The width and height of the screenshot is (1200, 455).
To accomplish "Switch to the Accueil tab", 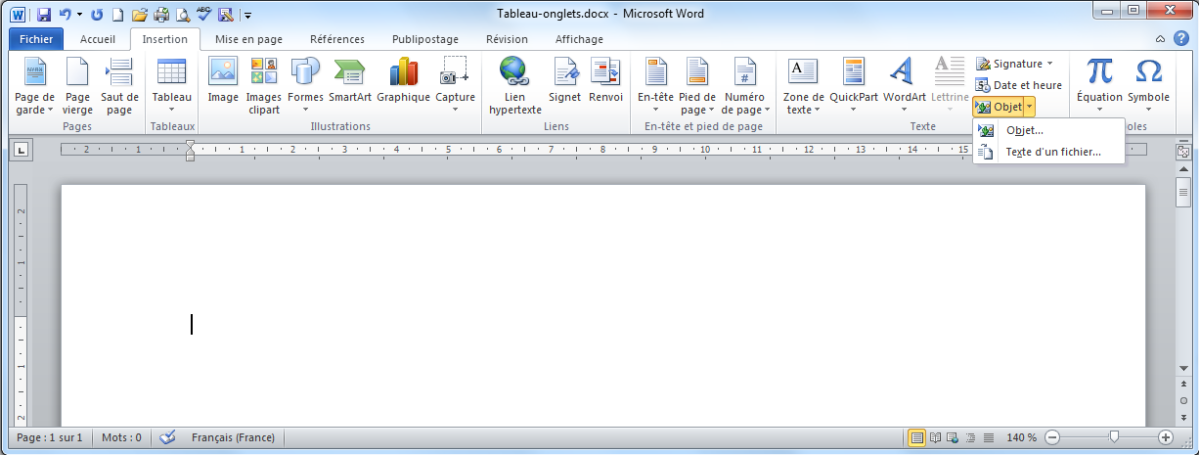I will coord(98,39).
